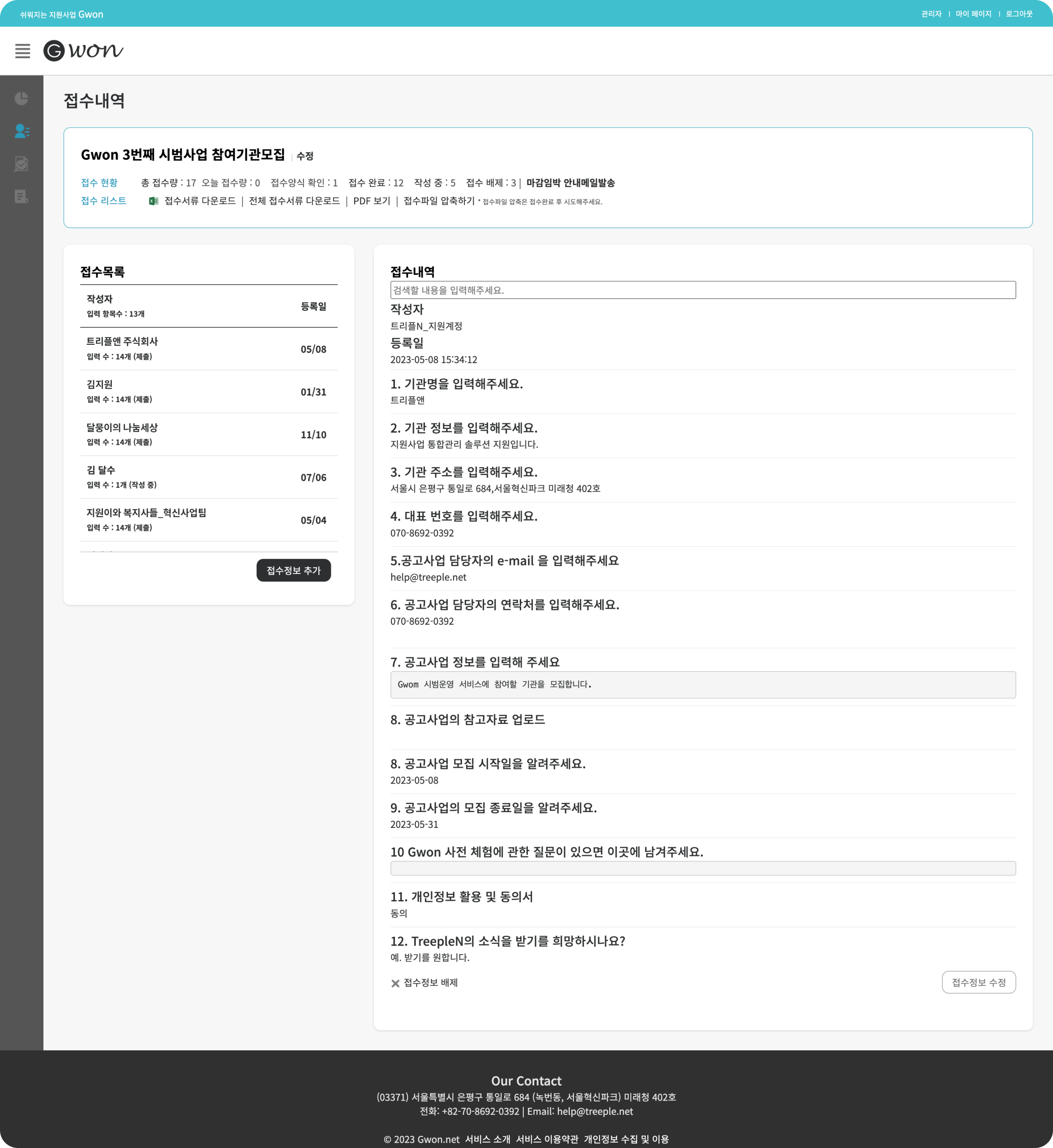Click the 작성 중 : 5 statistic

(x=435, y=183)
